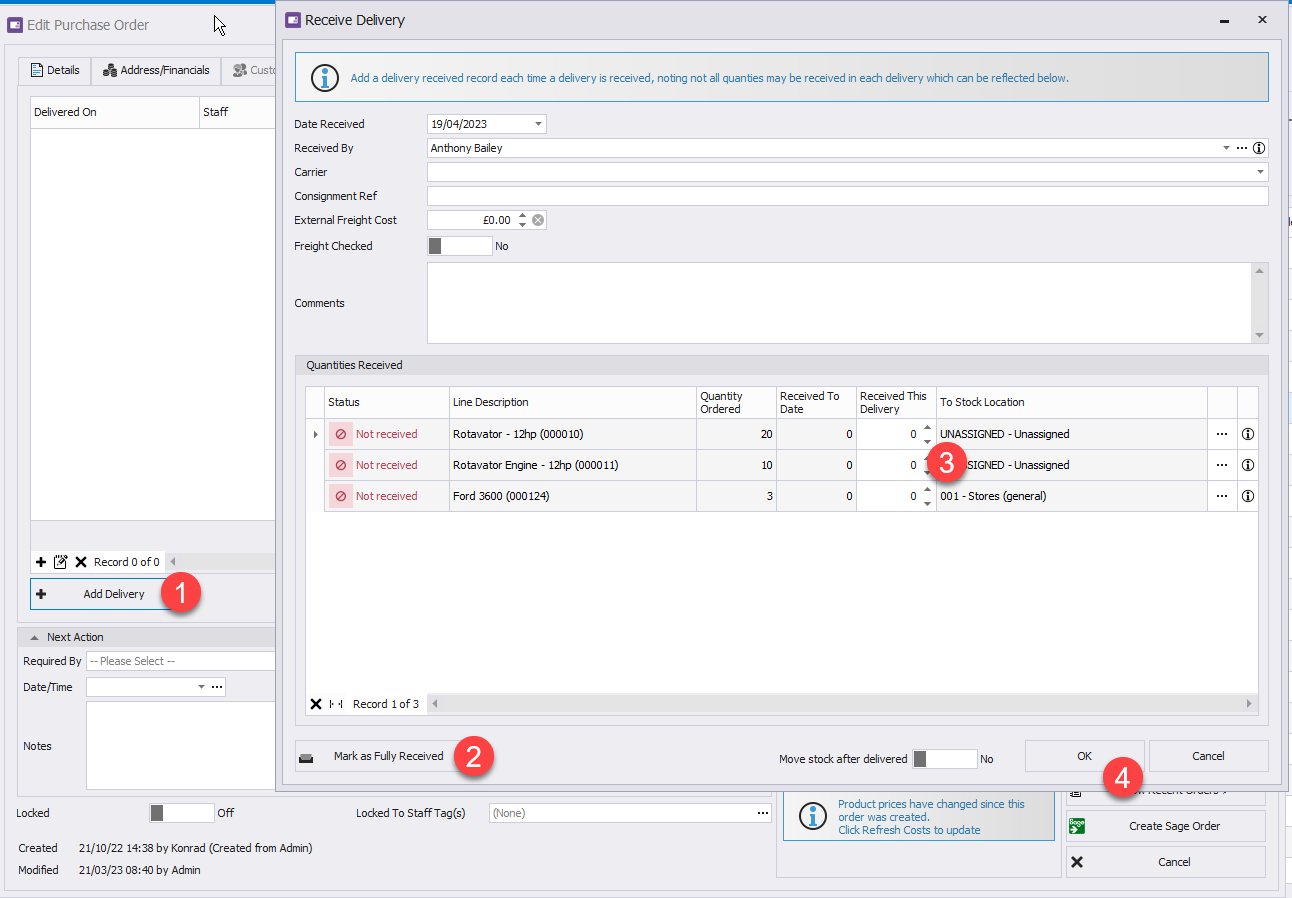
Task: Click the horizontal scrollbar in Quantities Received
Action: (x=840, y=704)
